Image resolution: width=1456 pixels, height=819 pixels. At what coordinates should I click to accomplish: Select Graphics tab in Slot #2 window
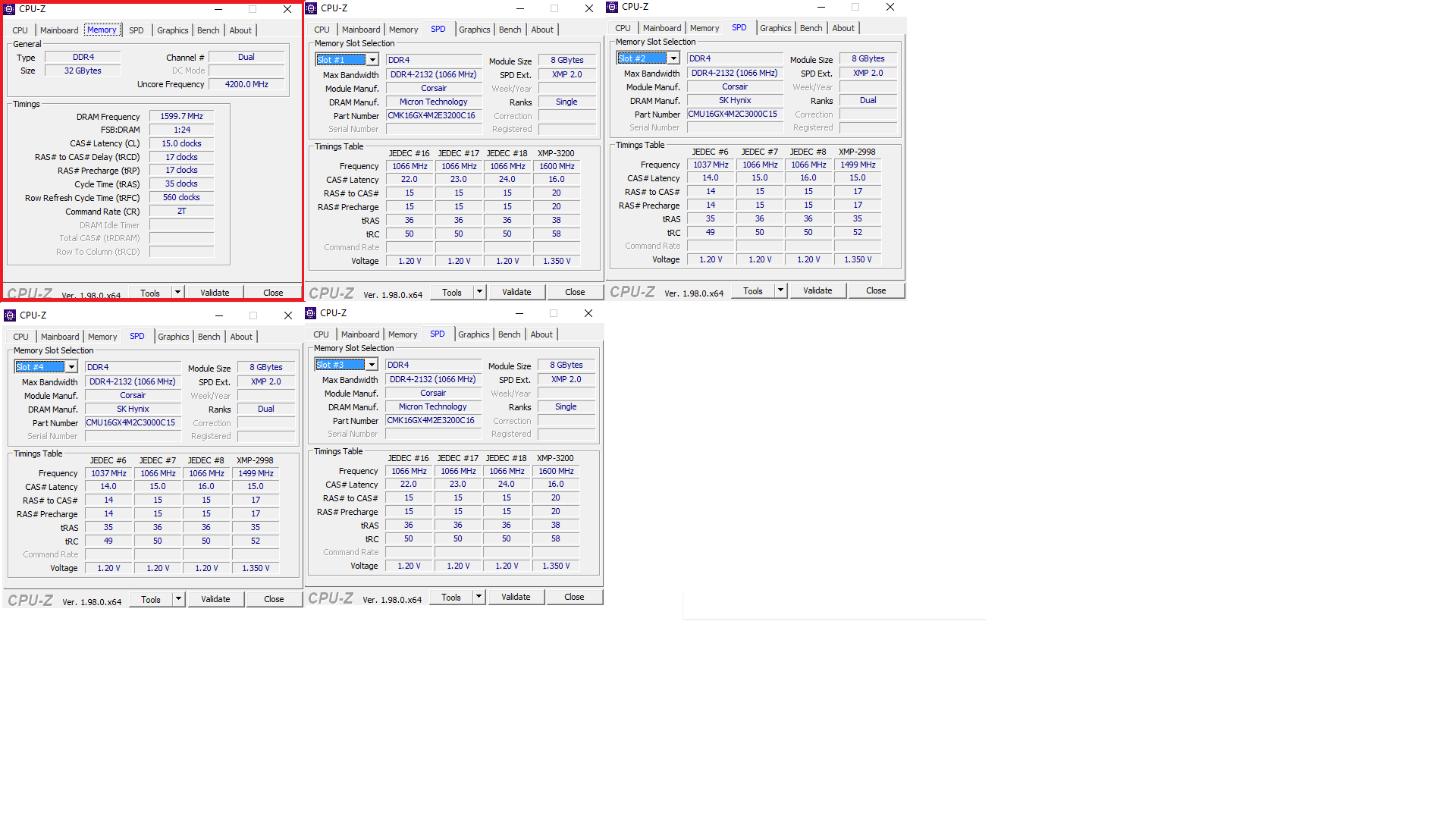click(776, 28)
